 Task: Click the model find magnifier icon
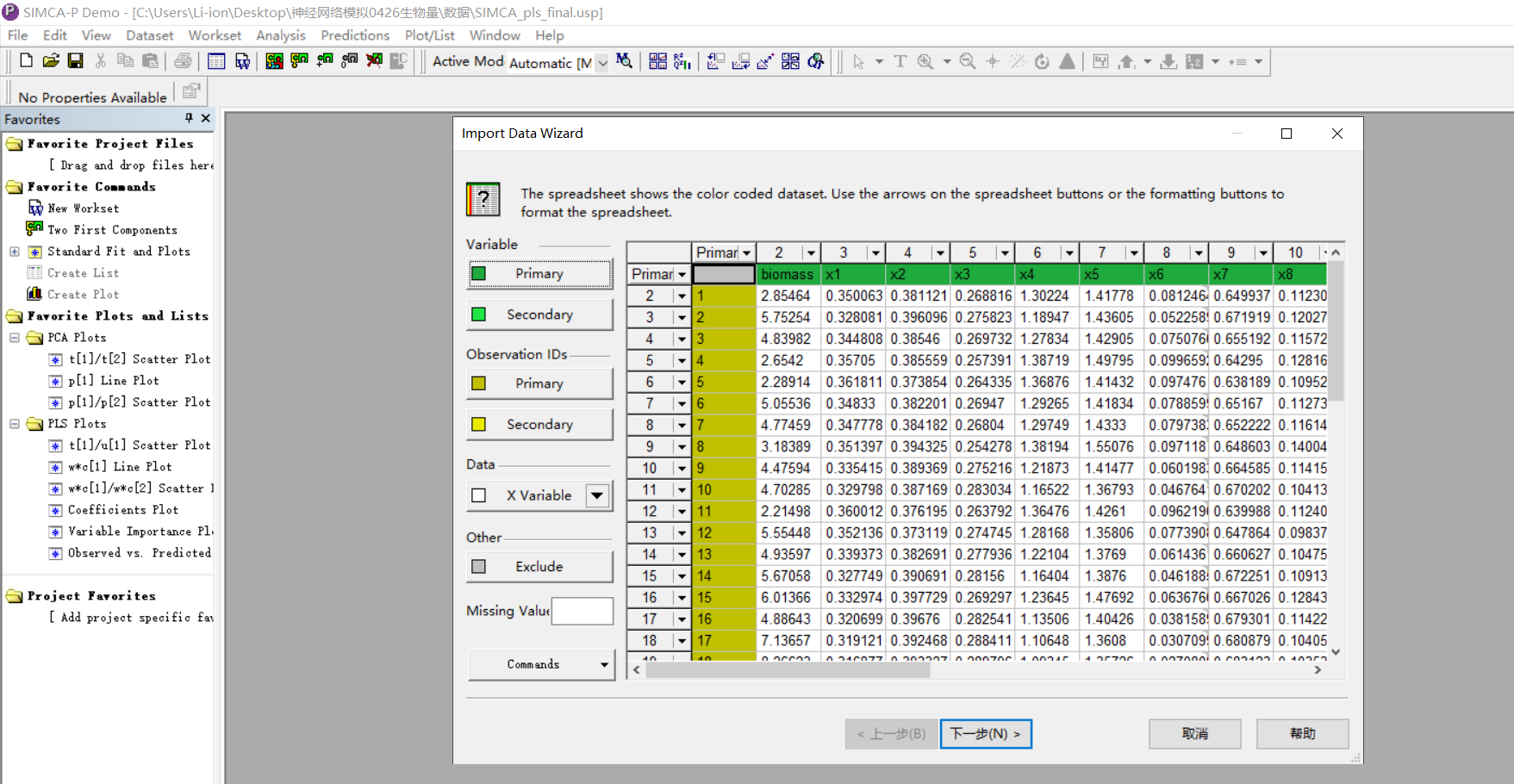pyautogui.click(x=625, y=61)
